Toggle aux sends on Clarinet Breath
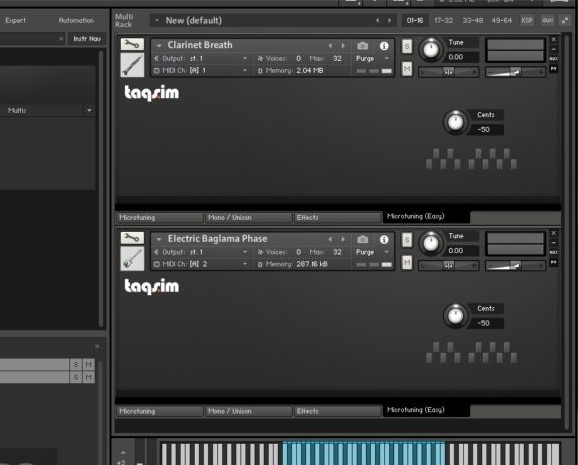Screen dimensions: 578x465 (x=553, y=59)
